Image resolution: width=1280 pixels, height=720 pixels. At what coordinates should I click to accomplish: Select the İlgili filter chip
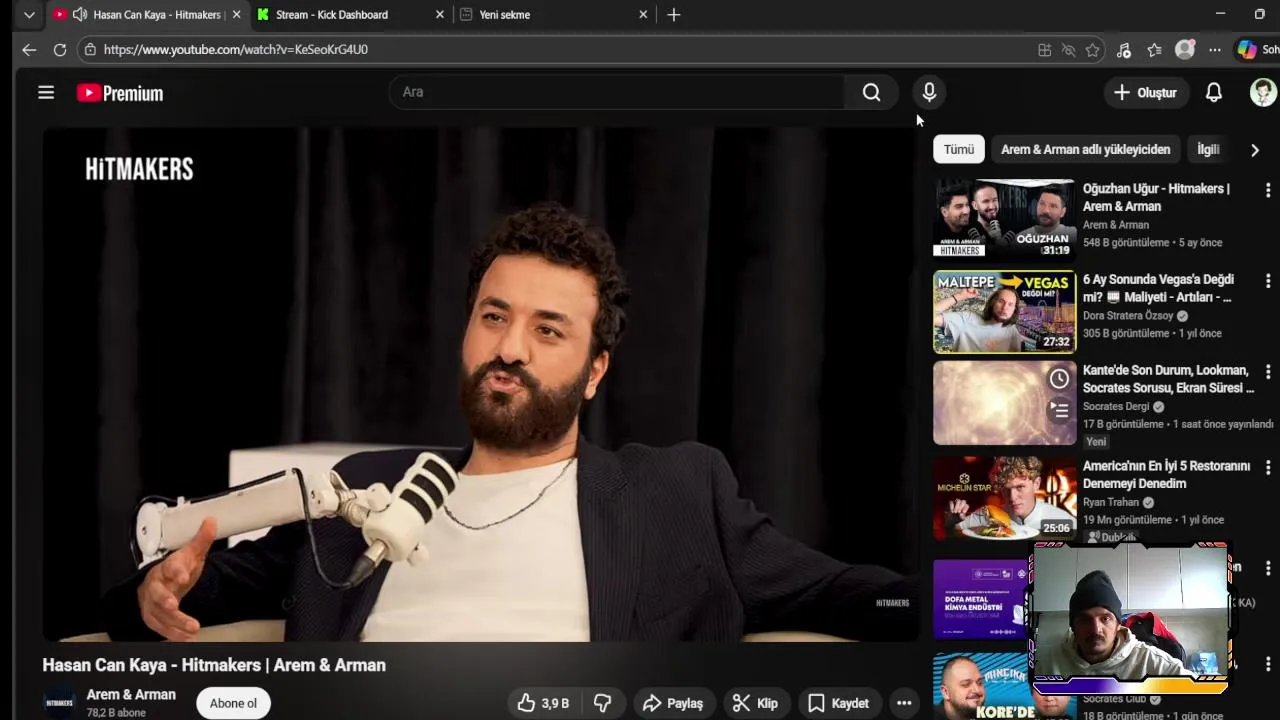point(1208,149)
